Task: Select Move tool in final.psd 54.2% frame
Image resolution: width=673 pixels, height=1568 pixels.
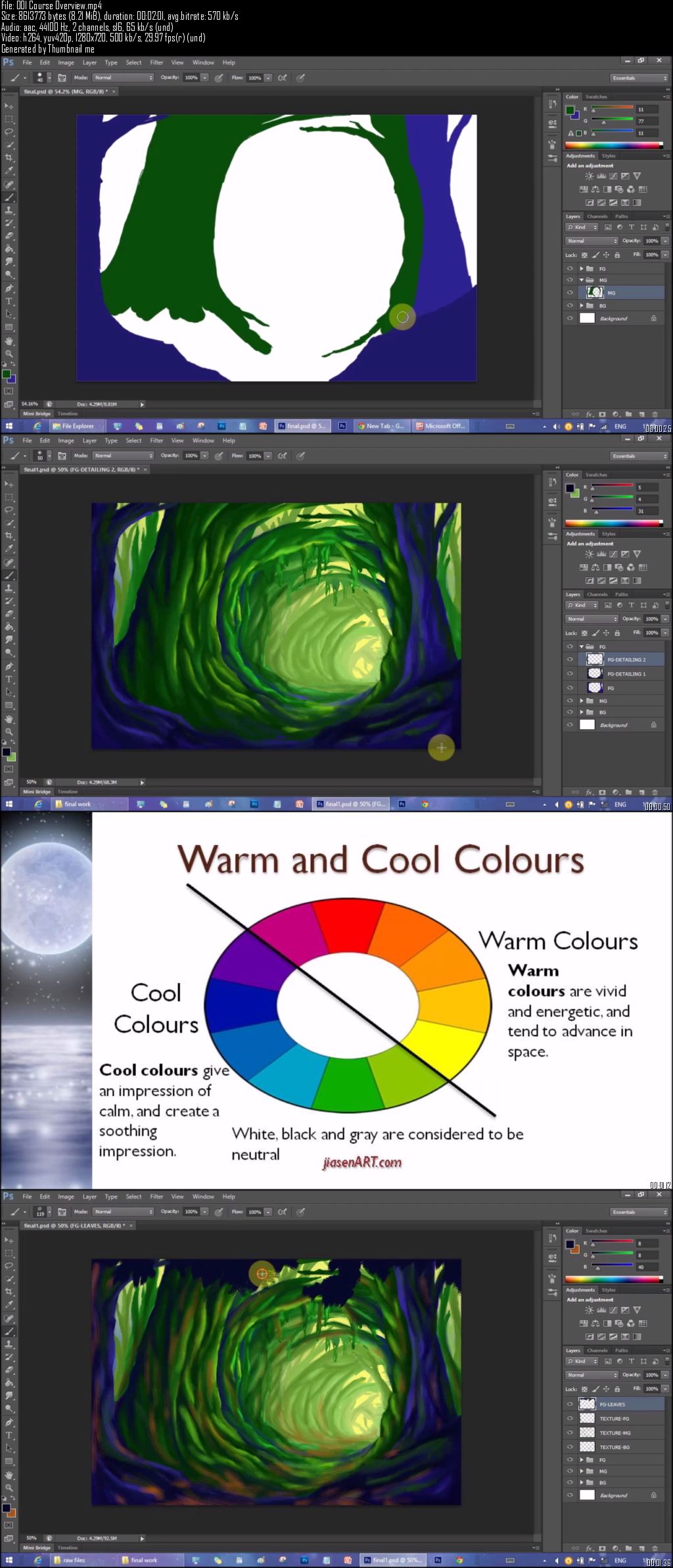Action: click(9, 106)
